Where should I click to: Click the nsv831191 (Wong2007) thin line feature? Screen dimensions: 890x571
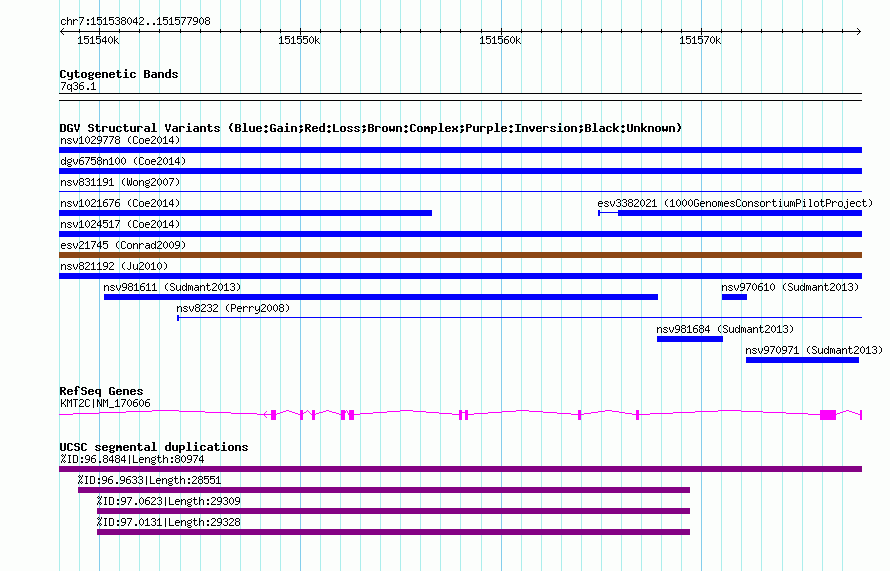460,192
